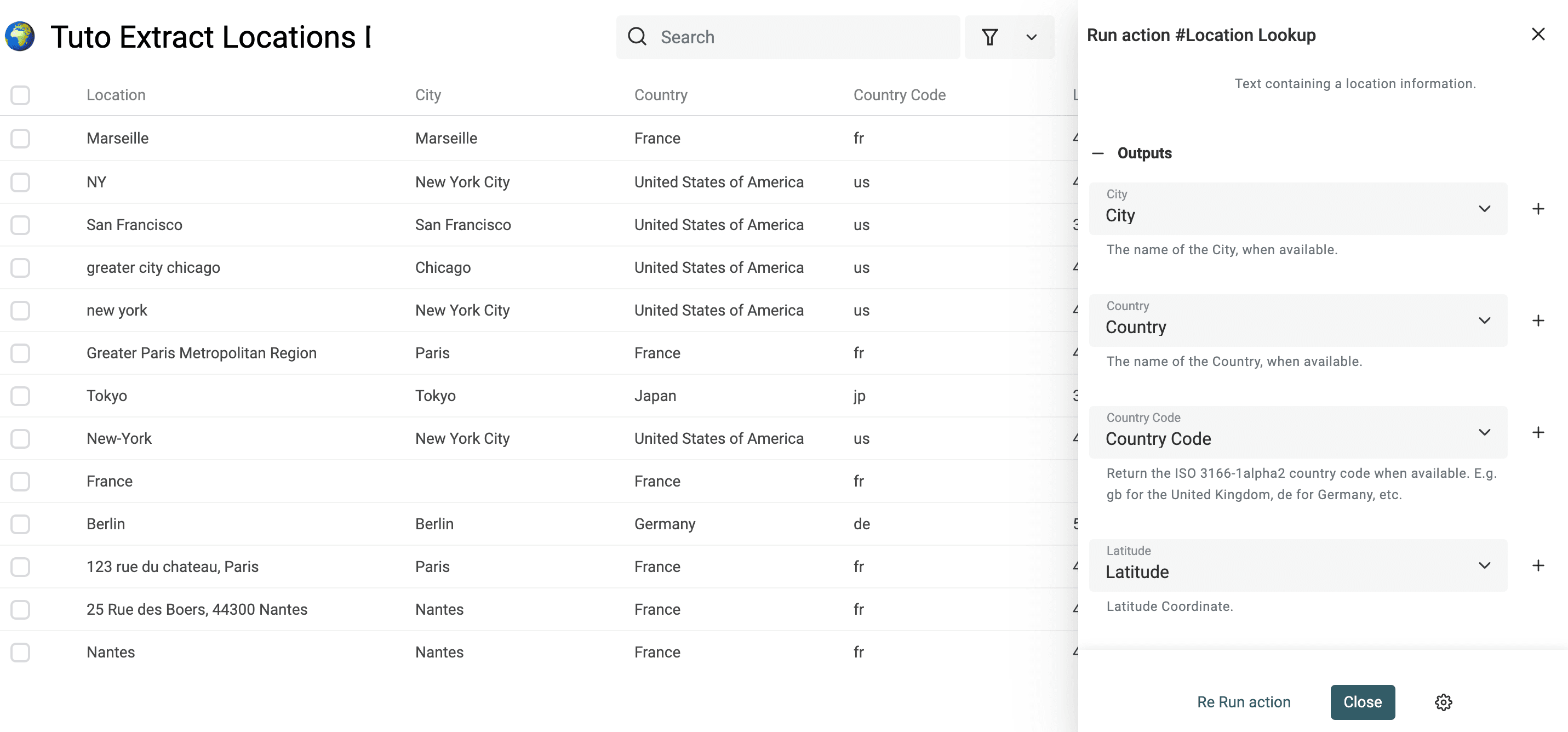
Task: Click the Close button
Action: [x=1362, y=702]
